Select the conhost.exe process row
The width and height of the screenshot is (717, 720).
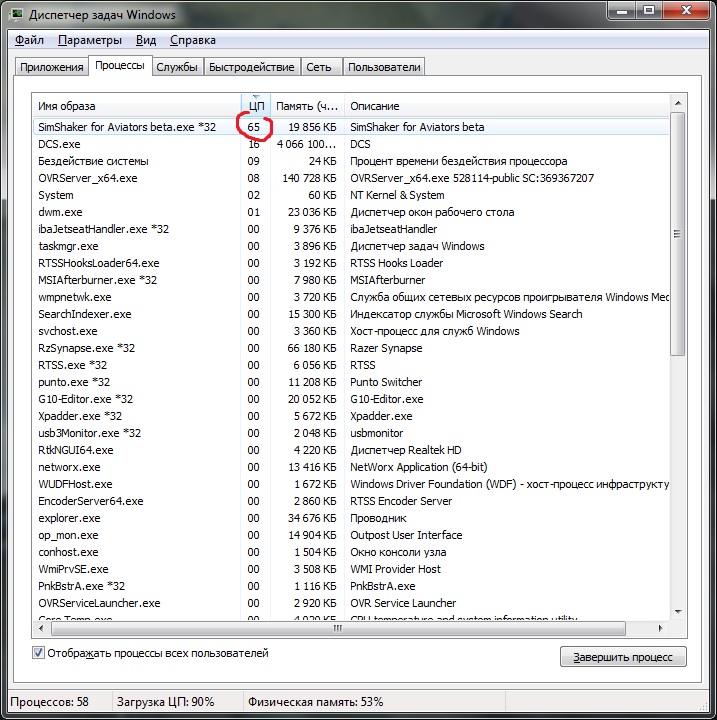tap(351, 552)
